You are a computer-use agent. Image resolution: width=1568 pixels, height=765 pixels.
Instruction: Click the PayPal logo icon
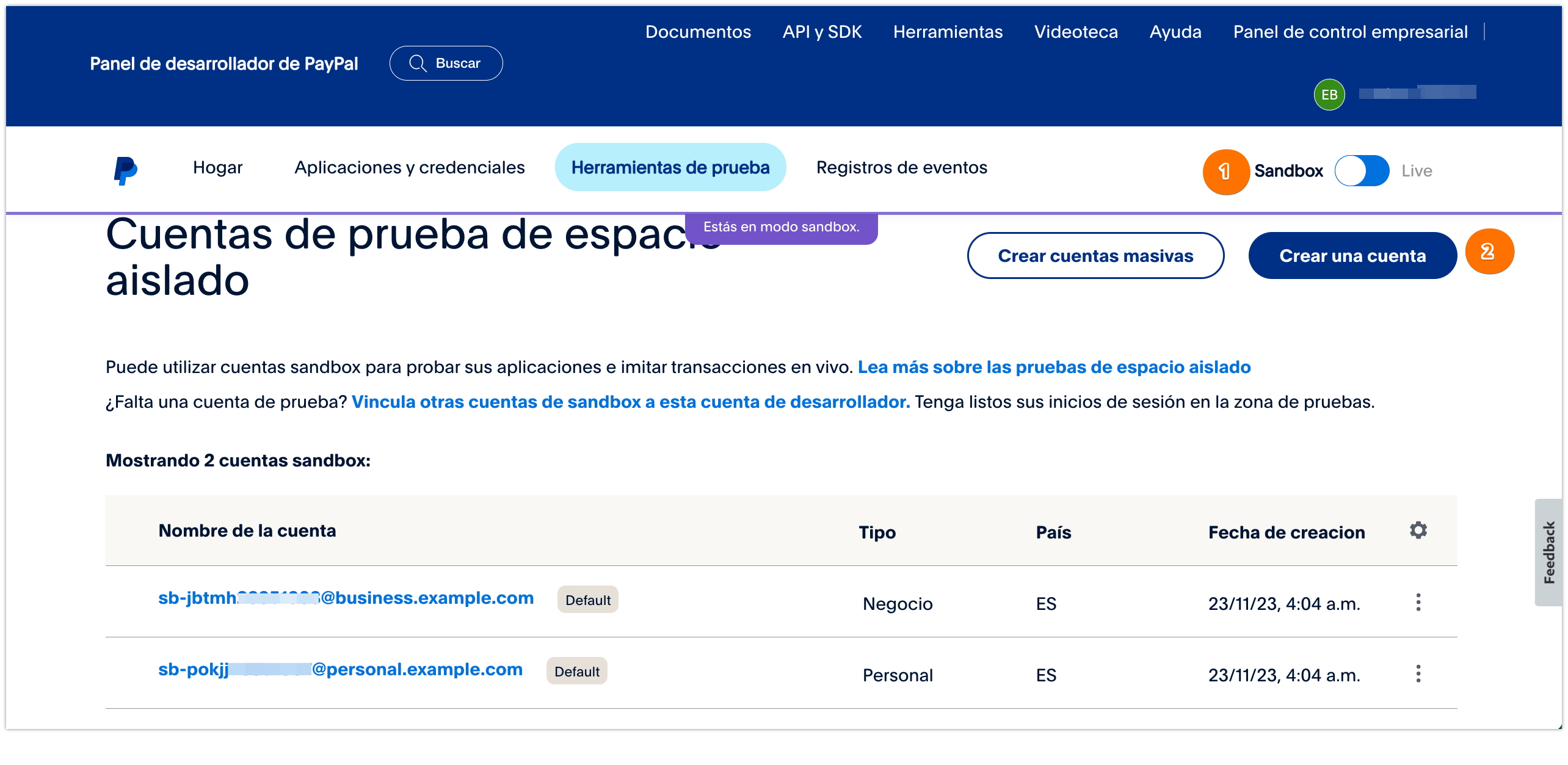click(x=126, y=170)
